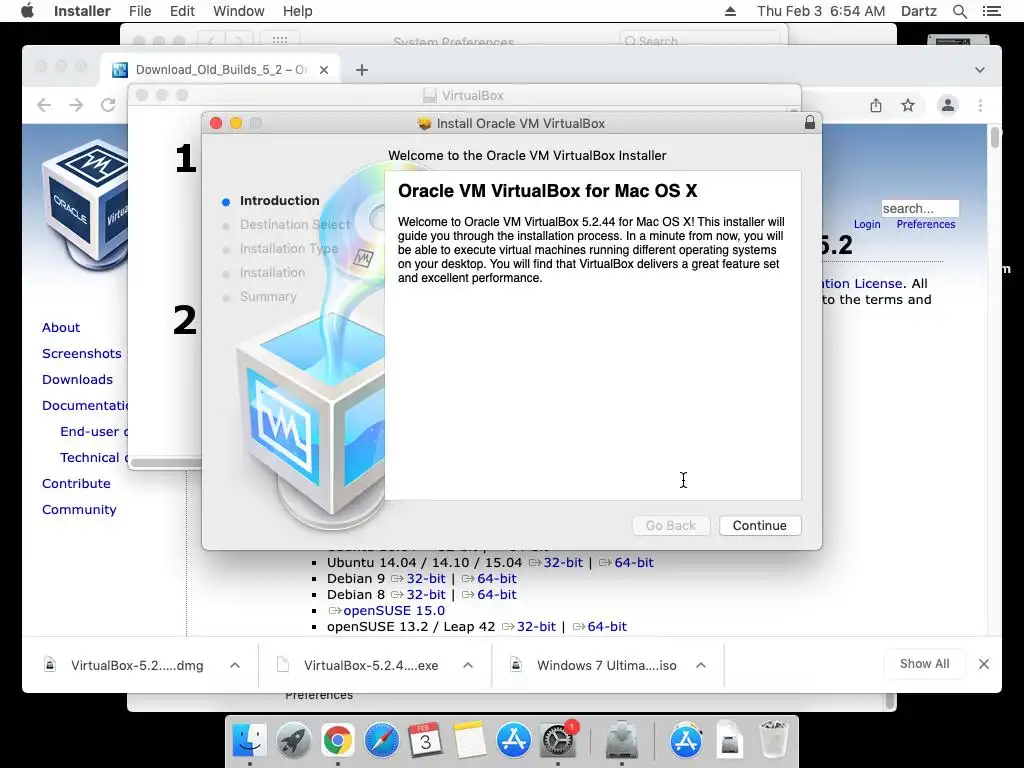Open Chrome tab search chevron
The height and width of the screenshot is (768, 1024).
coord(980,70)
